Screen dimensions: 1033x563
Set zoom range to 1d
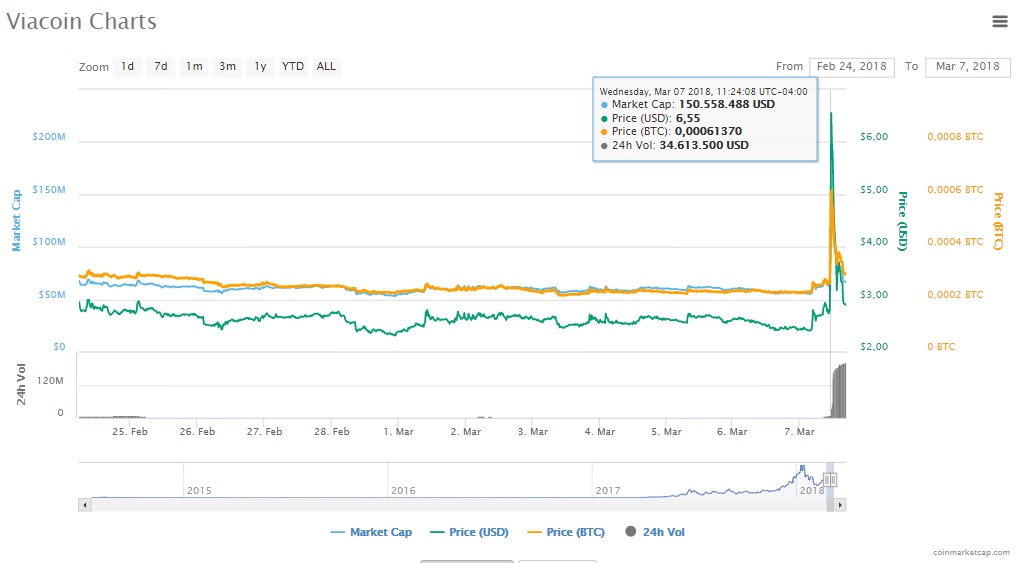coord(127,67)
